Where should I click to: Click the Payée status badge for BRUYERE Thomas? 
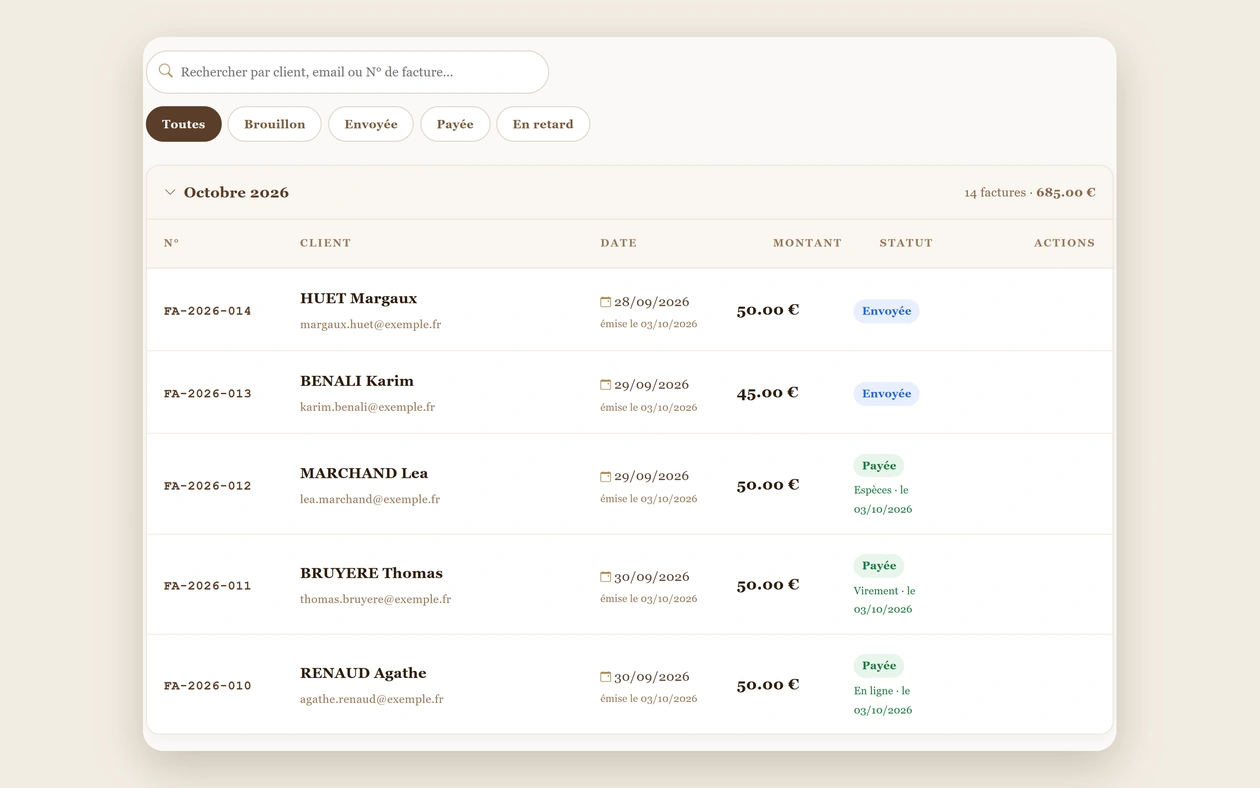[x=879, y=566]
